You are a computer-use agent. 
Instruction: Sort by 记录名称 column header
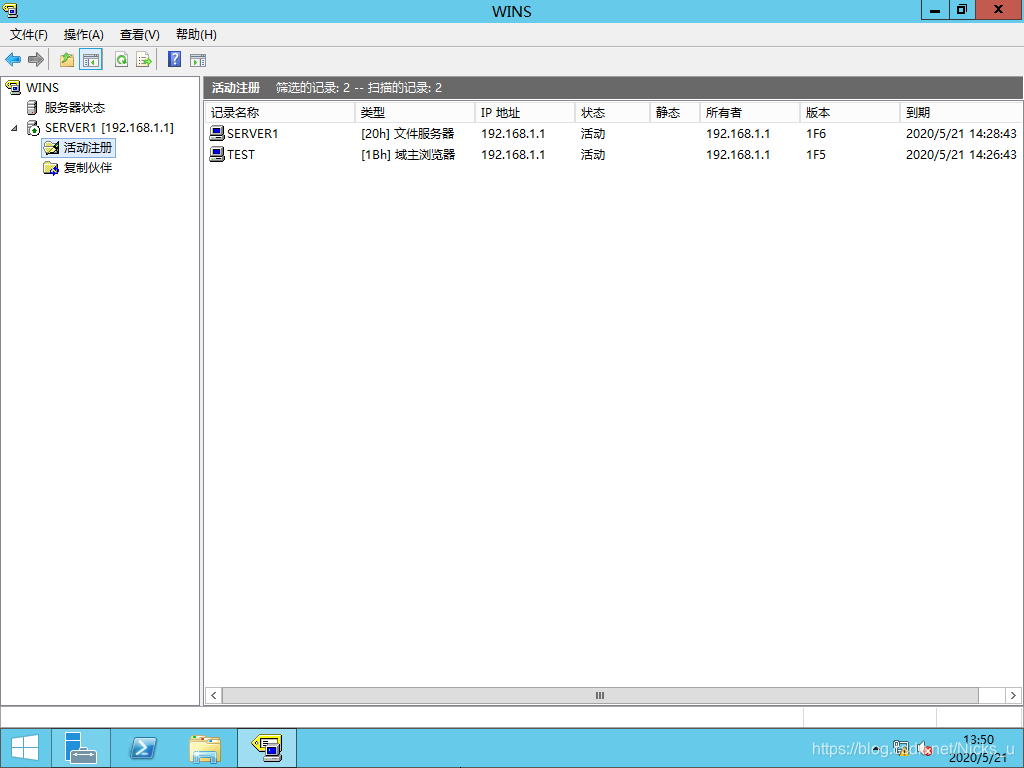coord(280,112)
